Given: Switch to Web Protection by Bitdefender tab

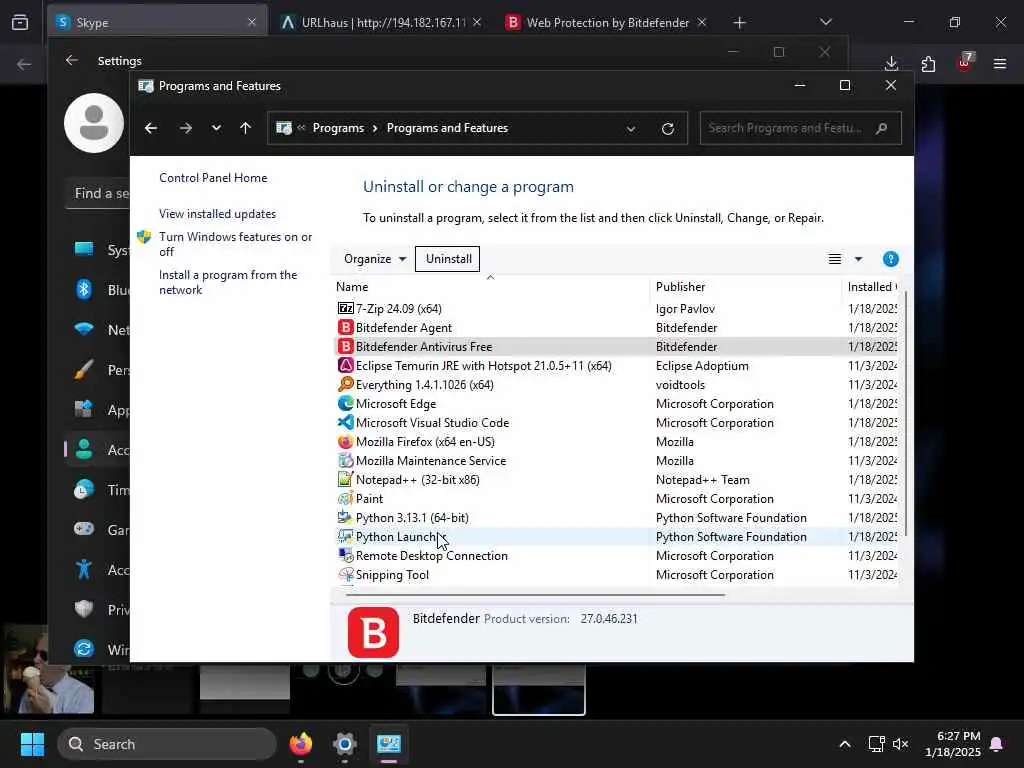Looking at the screenshot, I should point(607,23).
